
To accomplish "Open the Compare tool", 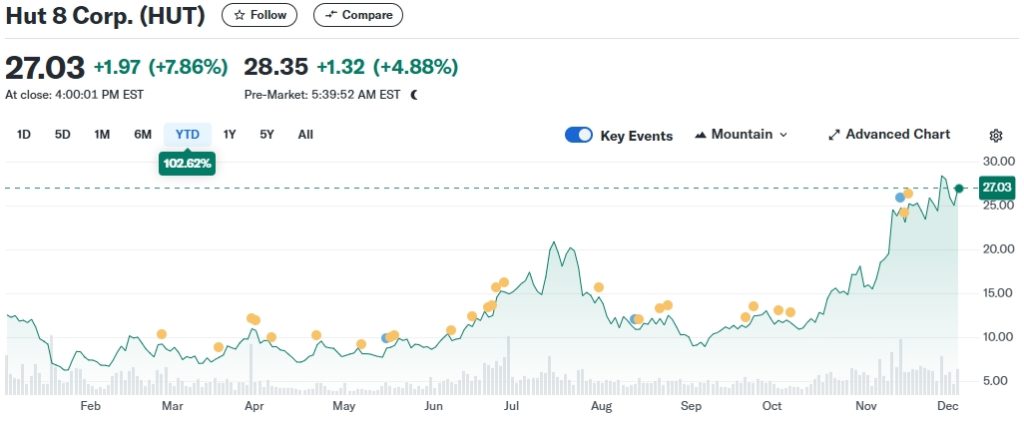I will (358, 15).
